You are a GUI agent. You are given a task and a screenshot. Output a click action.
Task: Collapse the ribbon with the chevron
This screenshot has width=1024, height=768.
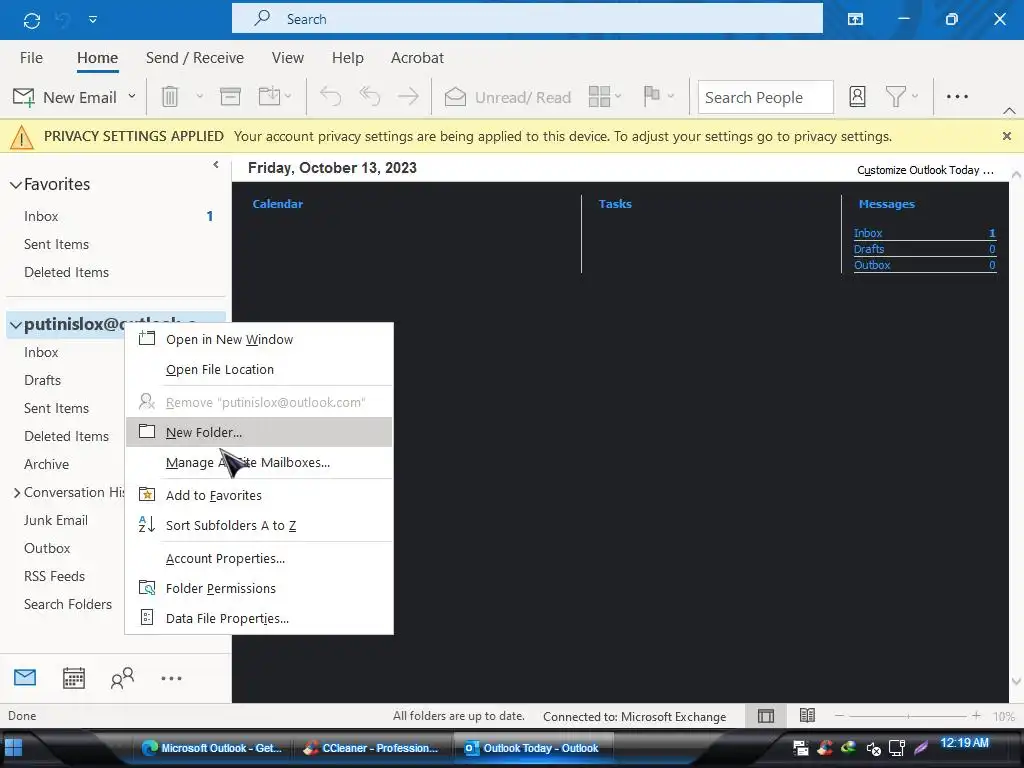tap(1009, 110)
